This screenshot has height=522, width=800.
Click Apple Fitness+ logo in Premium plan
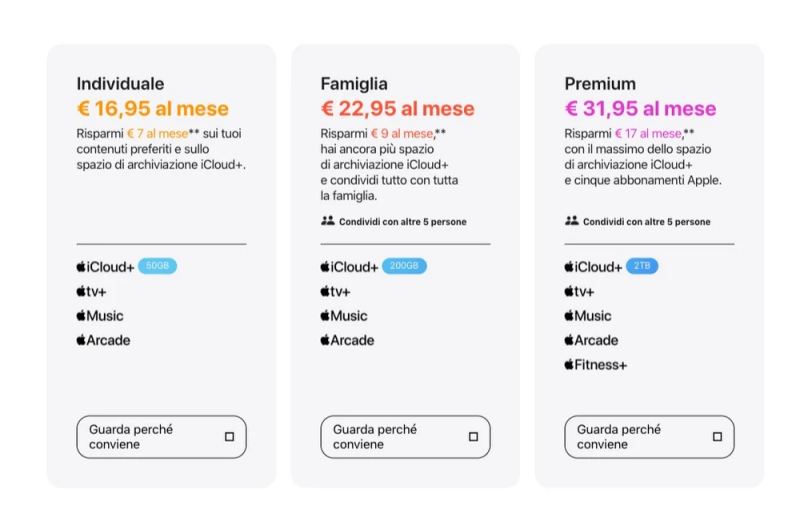(x=595, y=365)
